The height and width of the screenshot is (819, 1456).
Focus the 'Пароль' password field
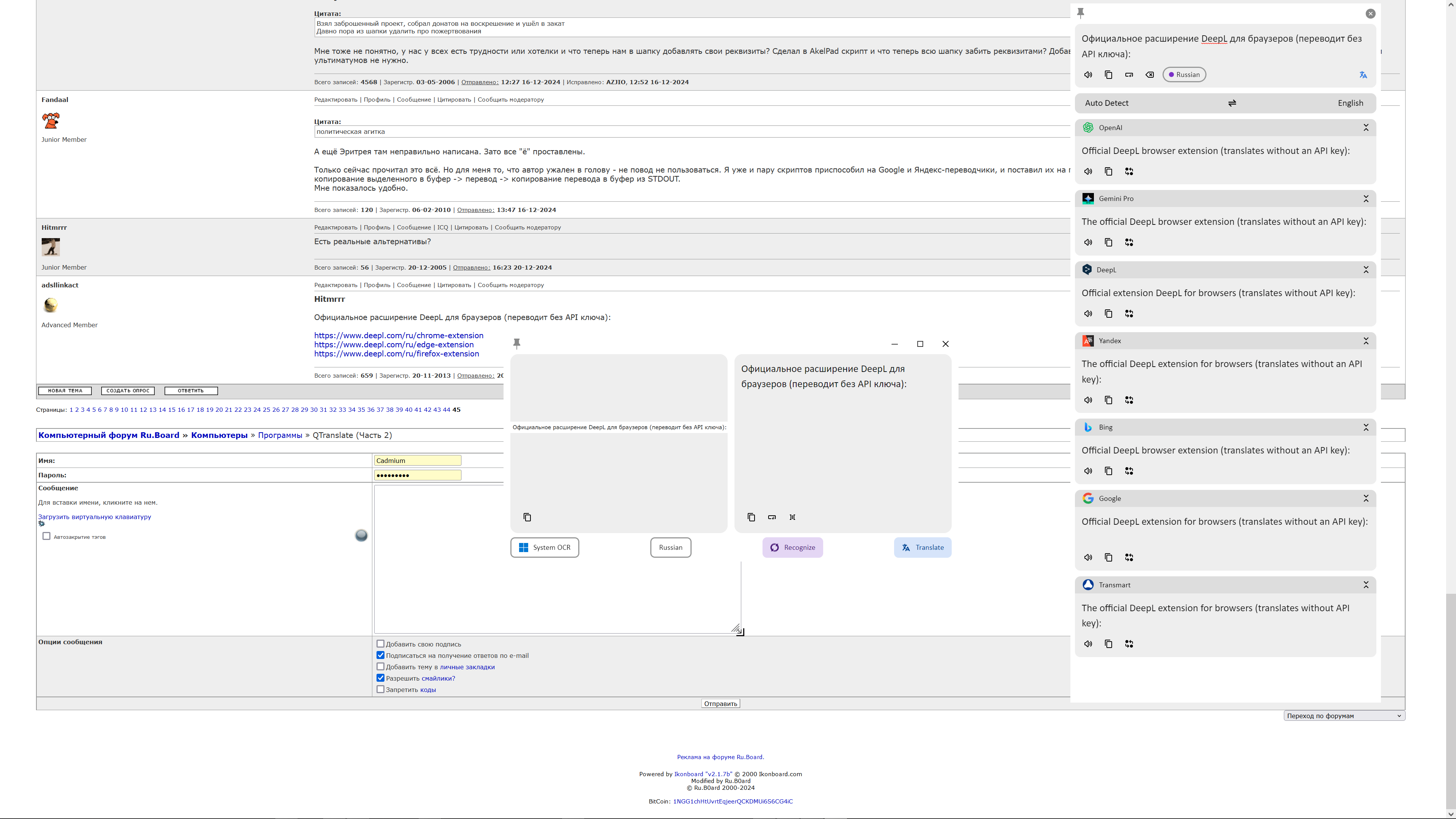(x=417, y=475)
